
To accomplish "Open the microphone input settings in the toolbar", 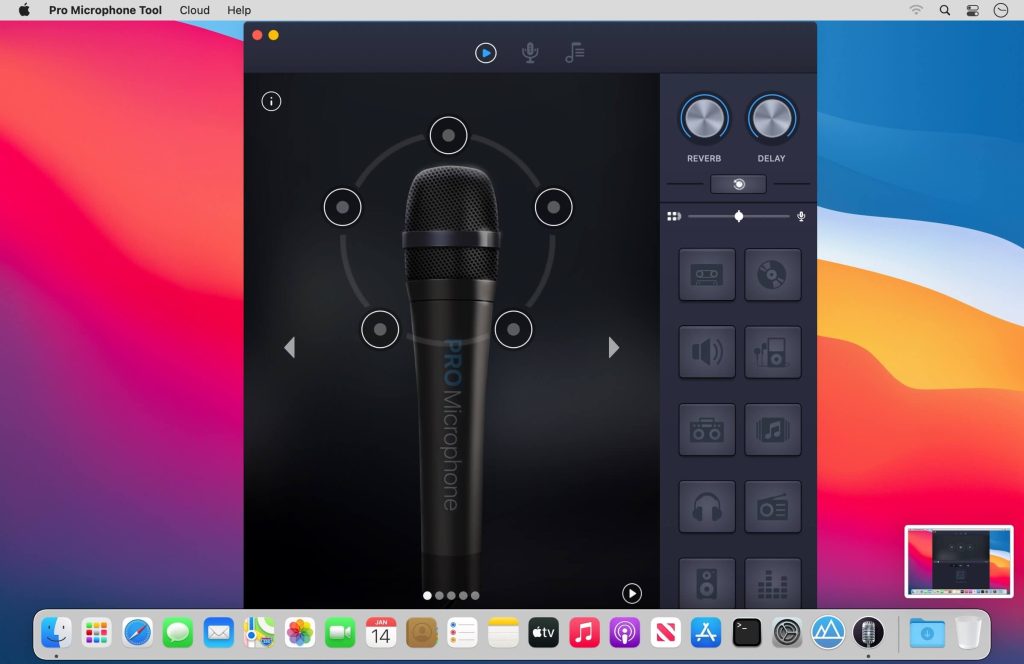I will point(530,53).
